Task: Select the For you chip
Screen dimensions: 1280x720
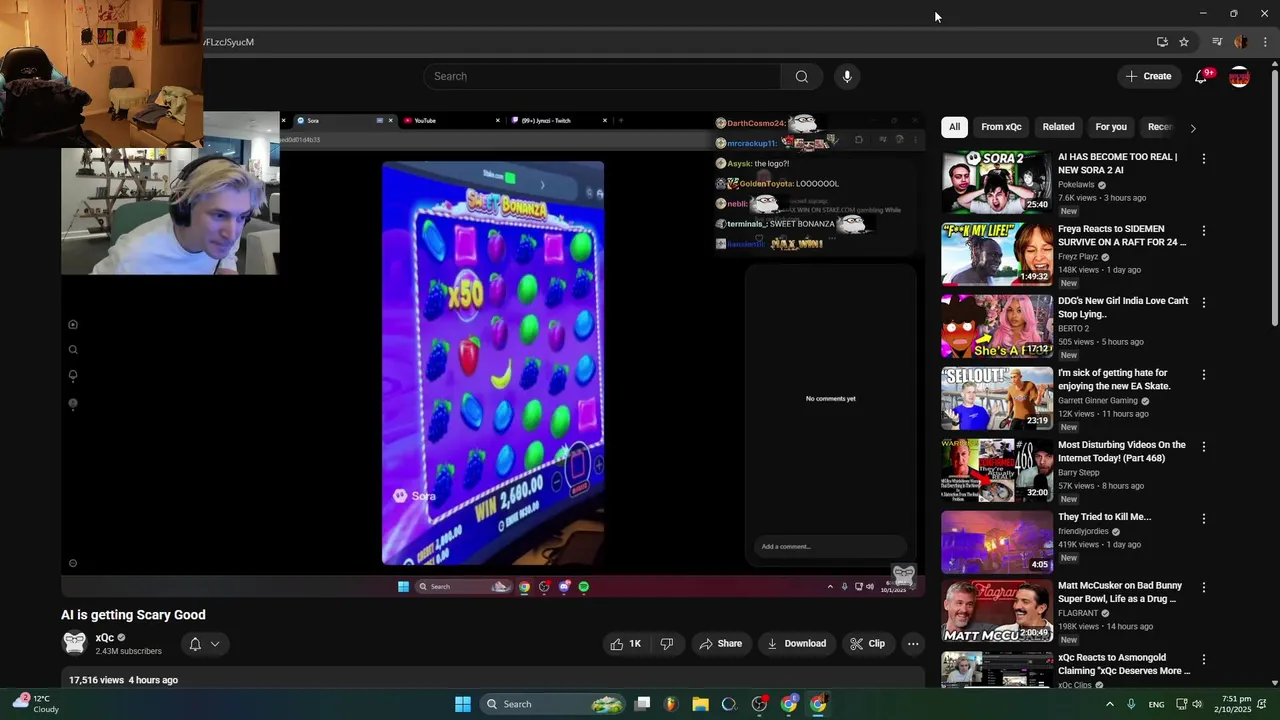Action: point(1111,127)
